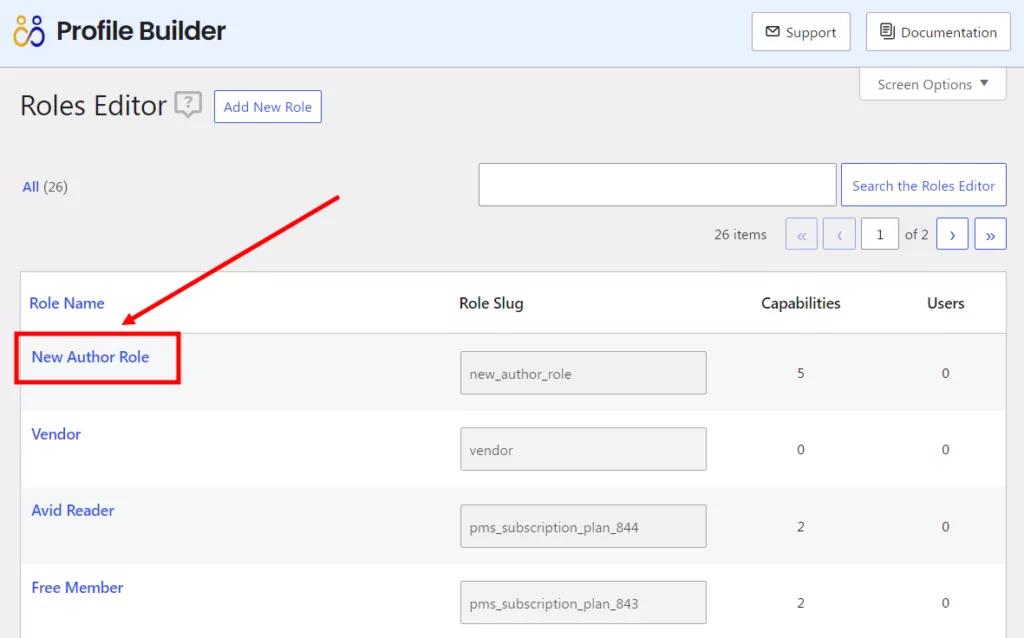
Task: Select the All (26) filter link
Action: (44, 187)
